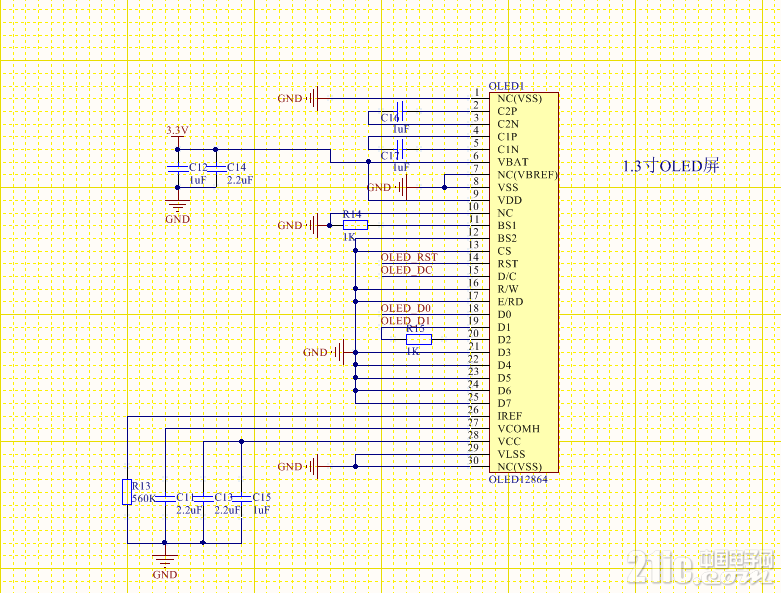This screenshot has height=593, width=781.
Task: Click the OLED_DC net label
Action: pyautogui.click(x=406, y=270)
